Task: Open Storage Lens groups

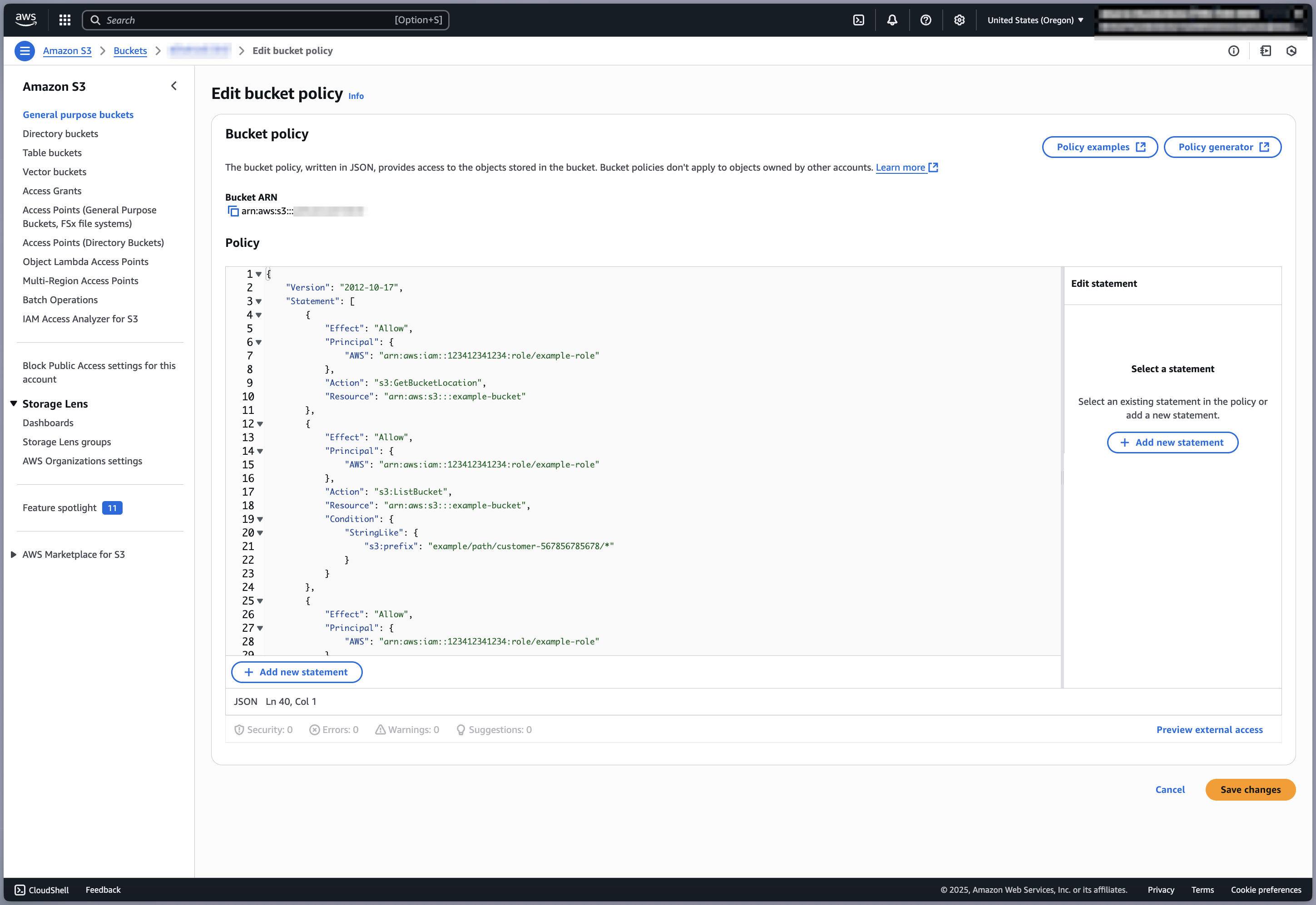Action: pos(67,443)
